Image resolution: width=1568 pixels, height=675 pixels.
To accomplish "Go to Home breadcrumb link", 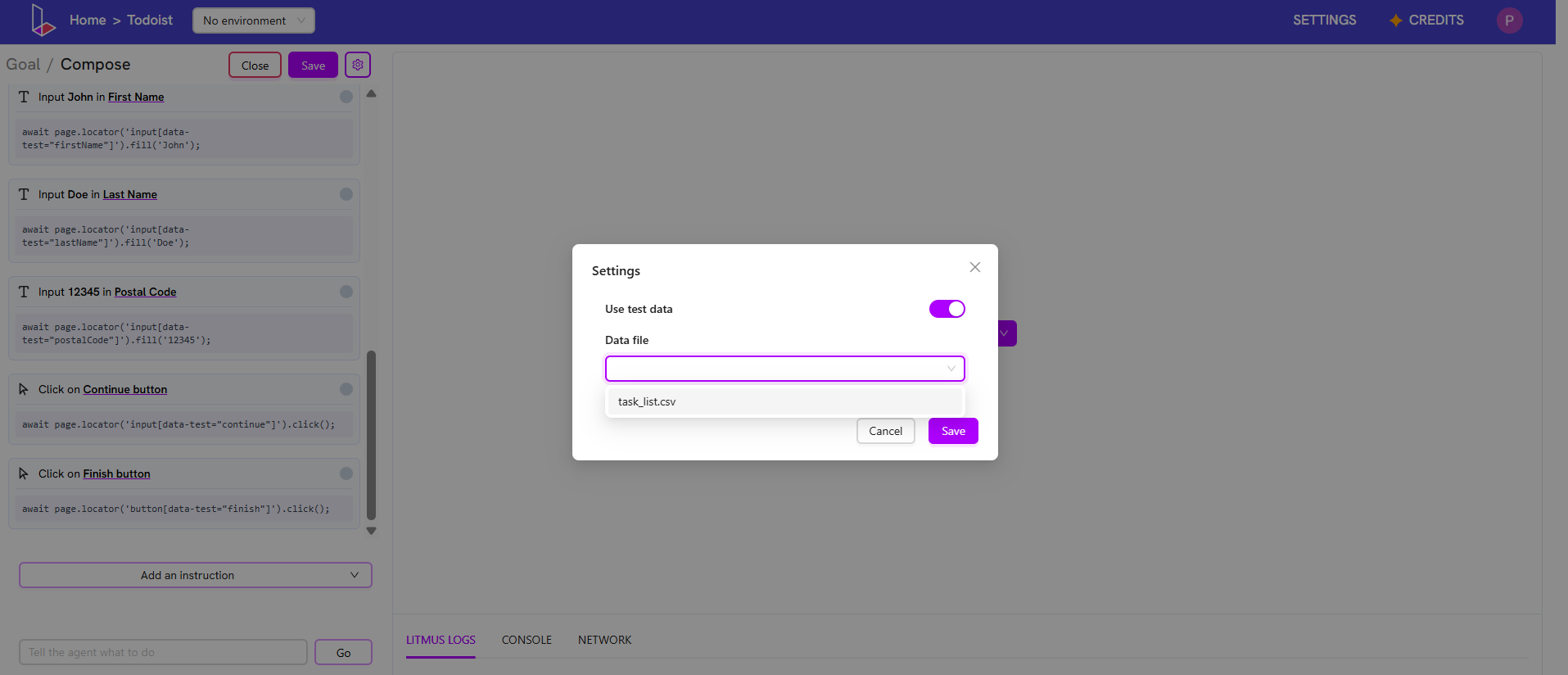I will (x=88, y=20).
